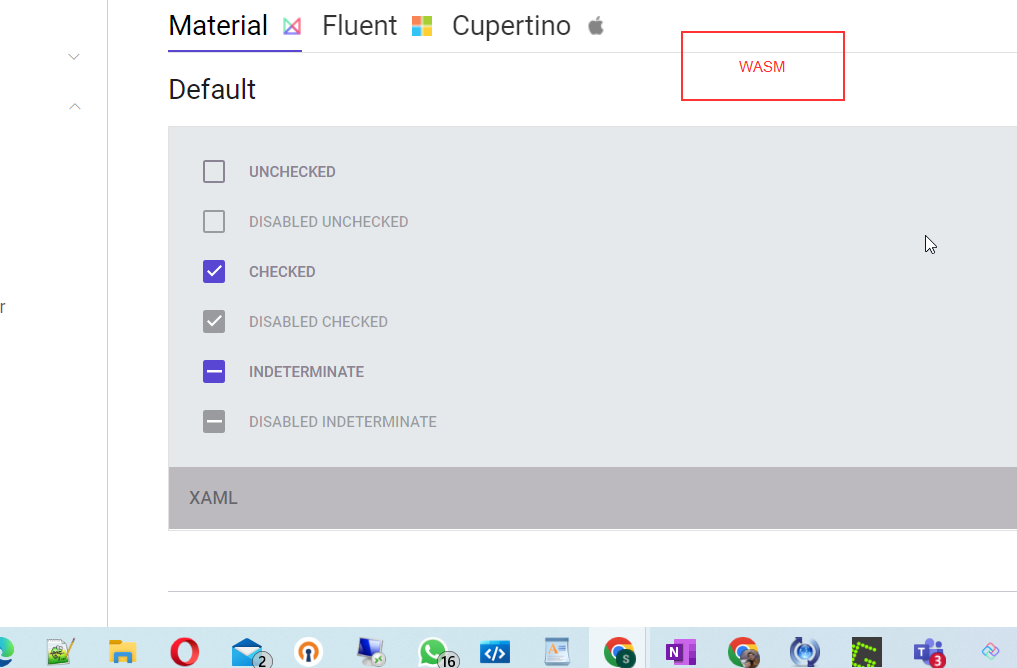Expand the sidebar down chevron
1017x668 pixels.
tap(73, 56)
